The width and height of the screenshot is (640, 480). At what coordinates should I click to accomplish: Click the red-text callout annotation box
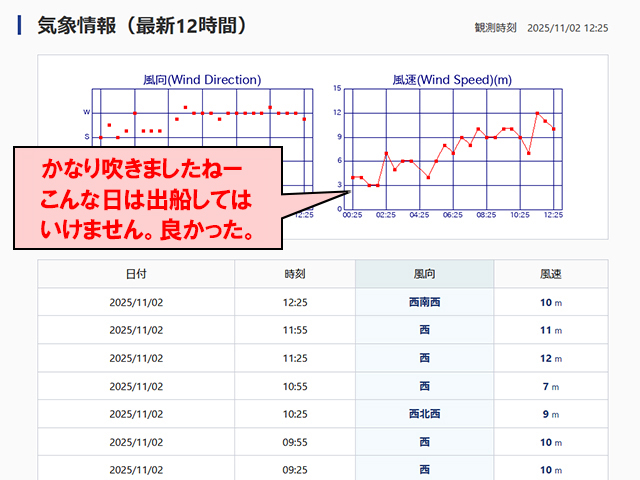tap(148, 198)
